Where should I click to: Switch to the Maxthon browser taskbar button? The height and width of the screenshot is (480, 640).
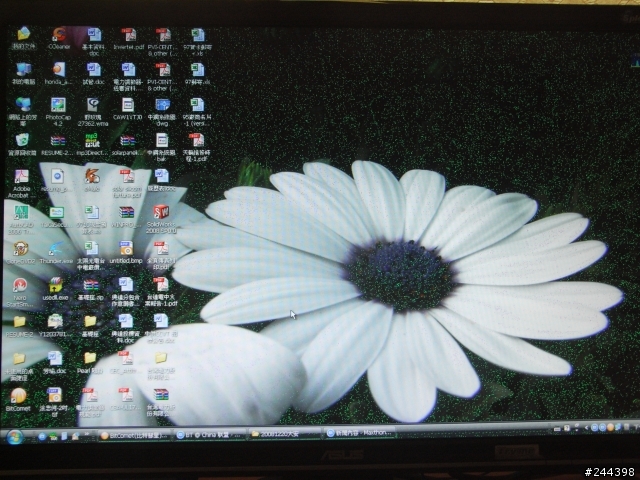[x=360, y=433]
